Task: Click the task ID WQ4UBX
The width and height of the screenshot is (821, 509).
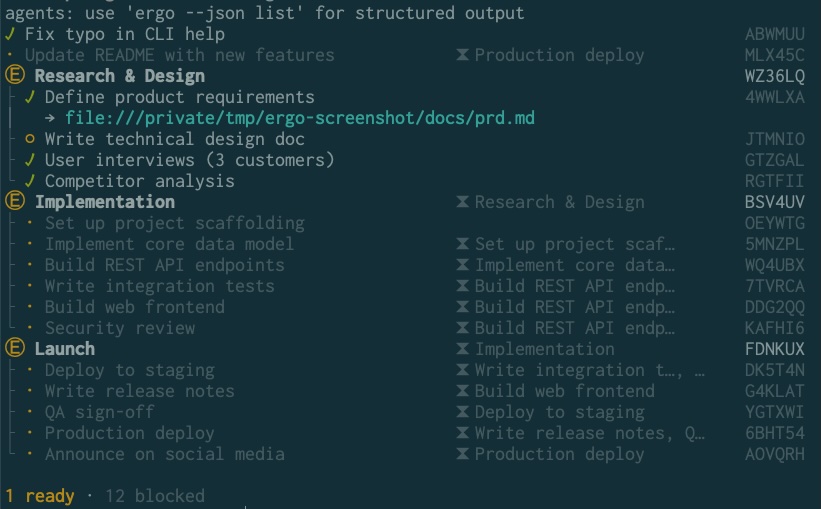Action: [x=774, y=265]
